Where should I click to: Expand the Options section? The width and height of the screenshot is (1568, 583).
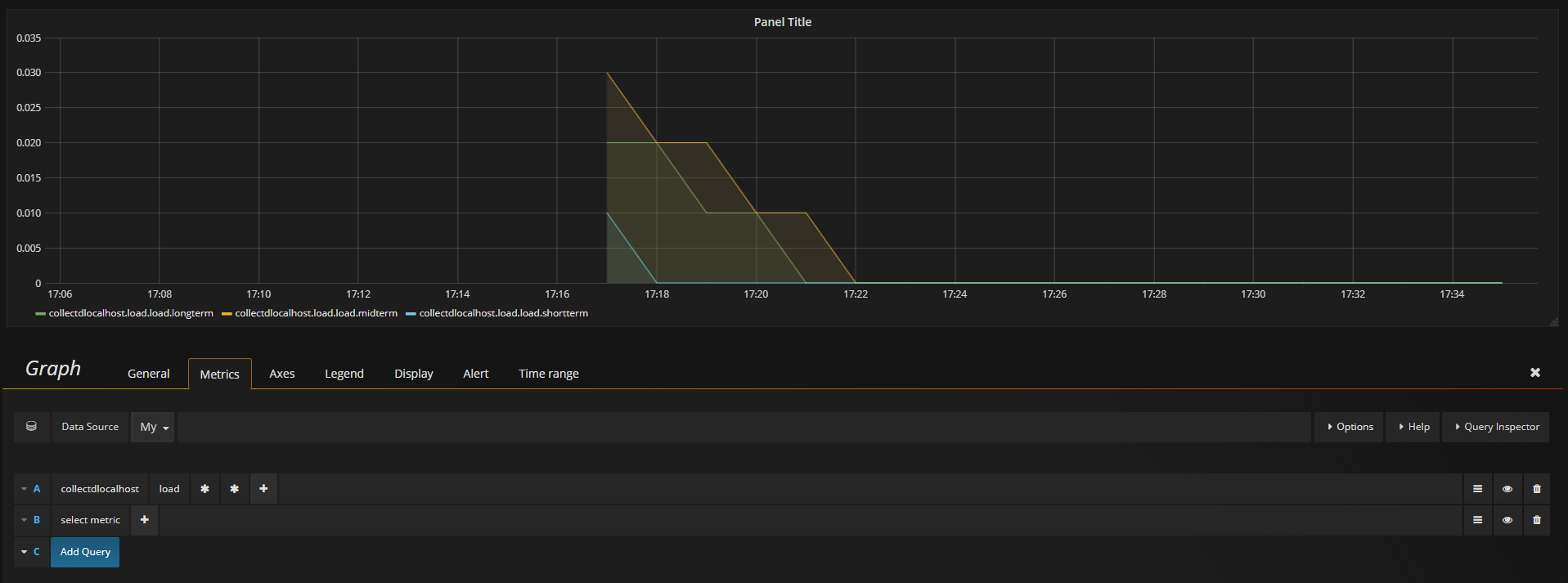tap(1350, 427)
